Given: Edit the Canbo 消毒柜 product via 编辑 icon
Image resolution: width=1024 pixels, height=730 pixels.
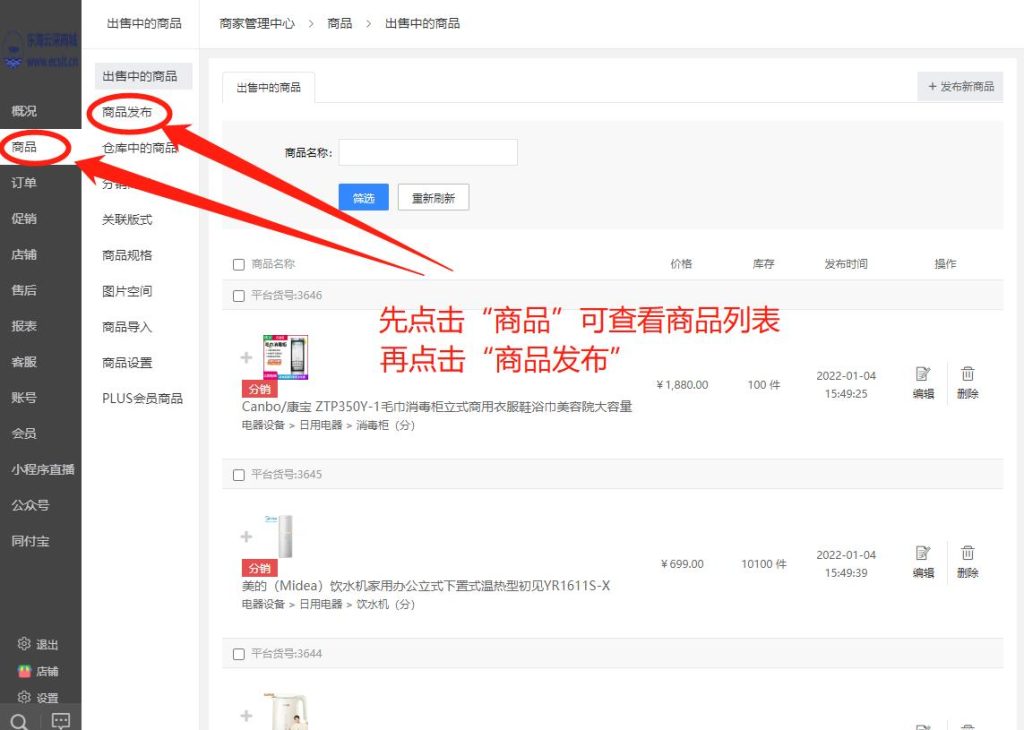Looking at the screenshot, I should point(921,375).
